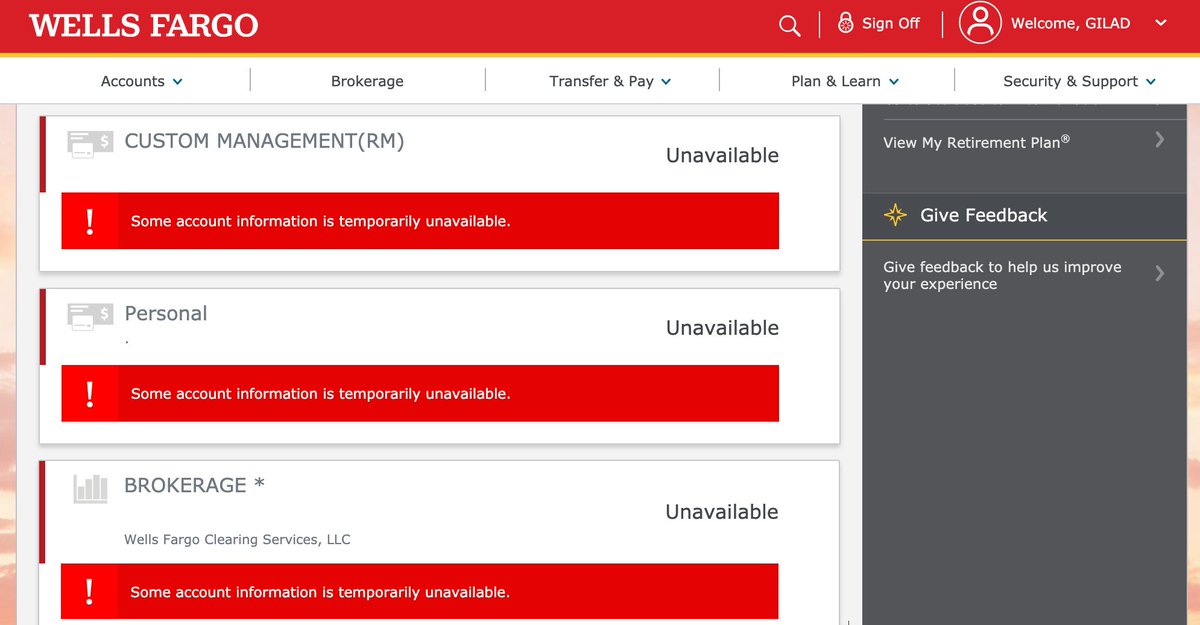This screenshot has height=625, width=1200.
Task: Open the Accounts dropdown menu
Action: [142, 81]
